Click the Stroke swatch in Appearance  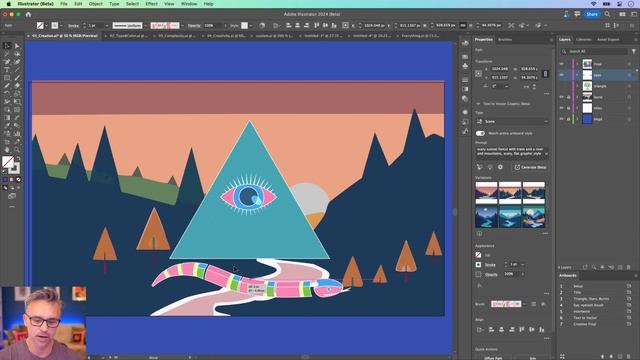coord(478,264)
